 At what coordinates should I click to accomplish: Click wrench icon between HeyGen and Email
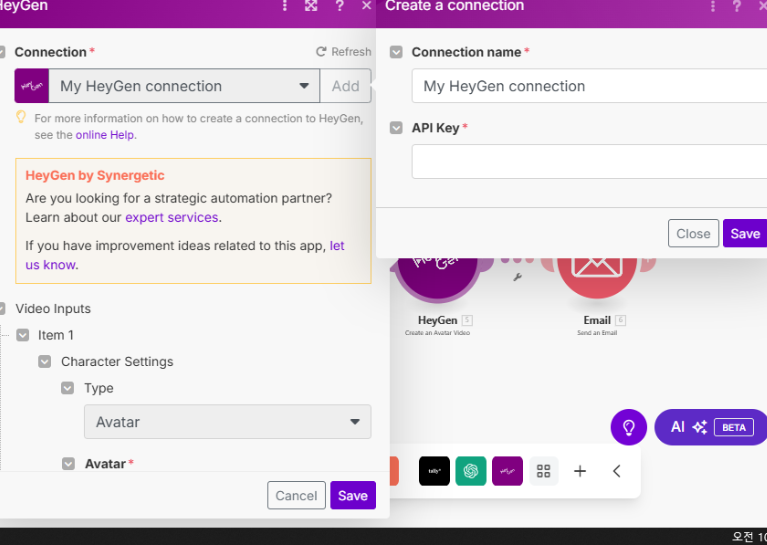pyautogui.click(x=518, y=277)
